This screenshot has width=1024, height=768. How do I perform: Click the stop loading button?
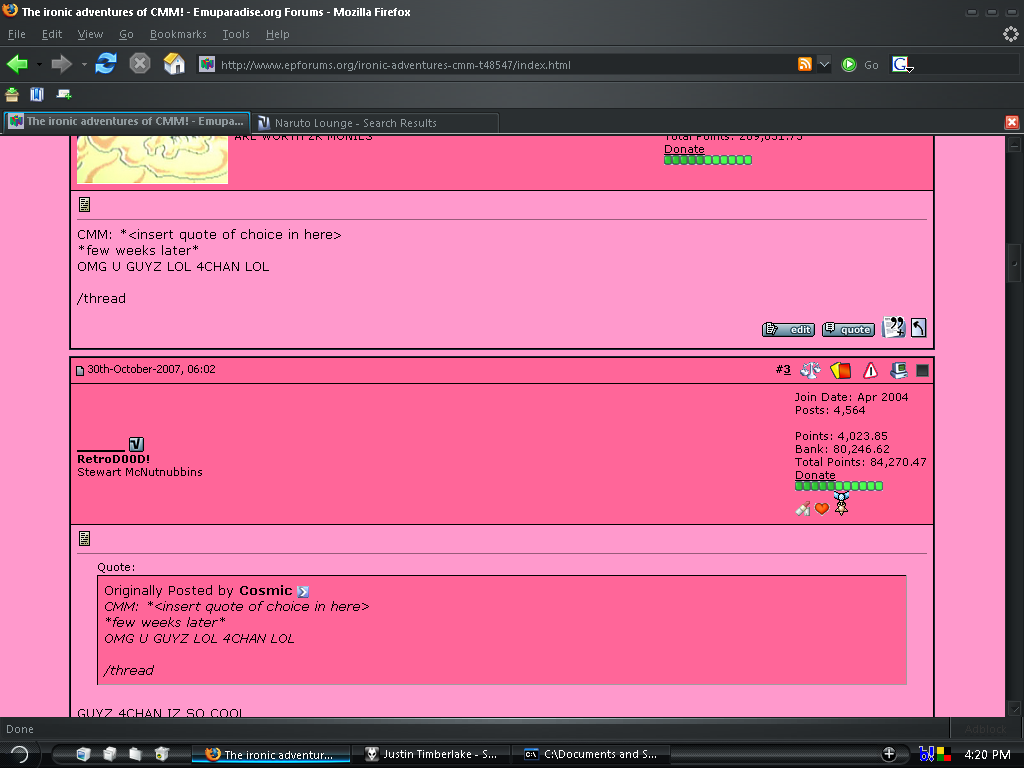[140, 63]
